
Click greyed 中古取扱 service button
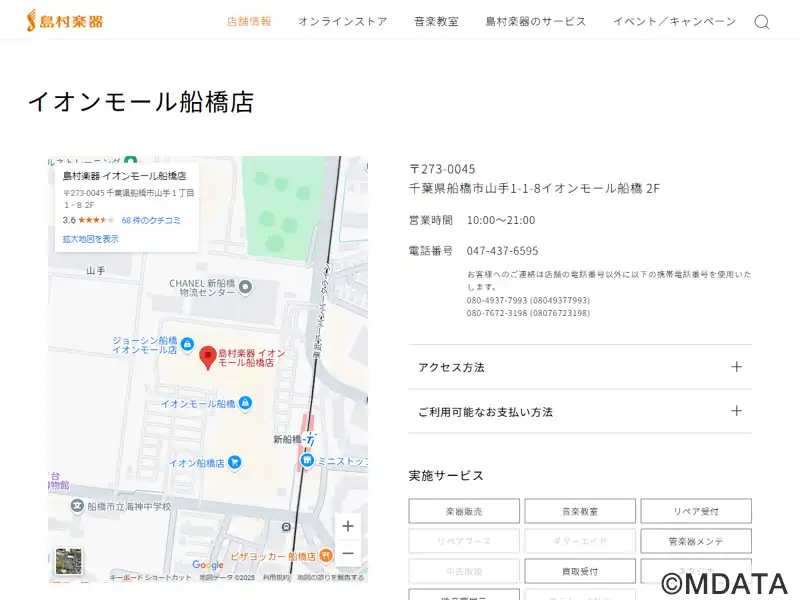coord(464,571)
